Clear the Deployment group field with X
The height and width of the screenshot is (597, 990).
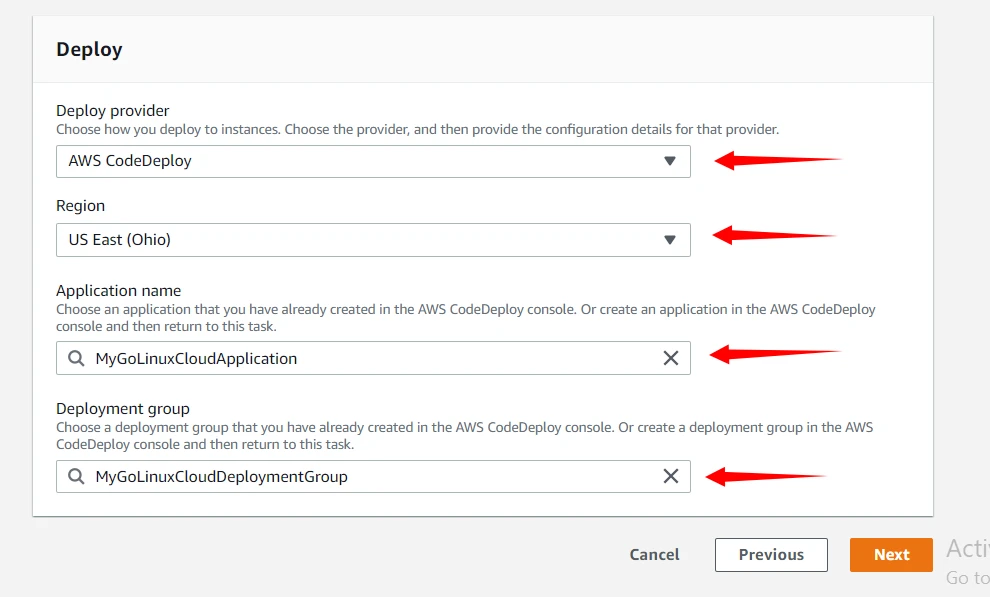coord(671,476)
